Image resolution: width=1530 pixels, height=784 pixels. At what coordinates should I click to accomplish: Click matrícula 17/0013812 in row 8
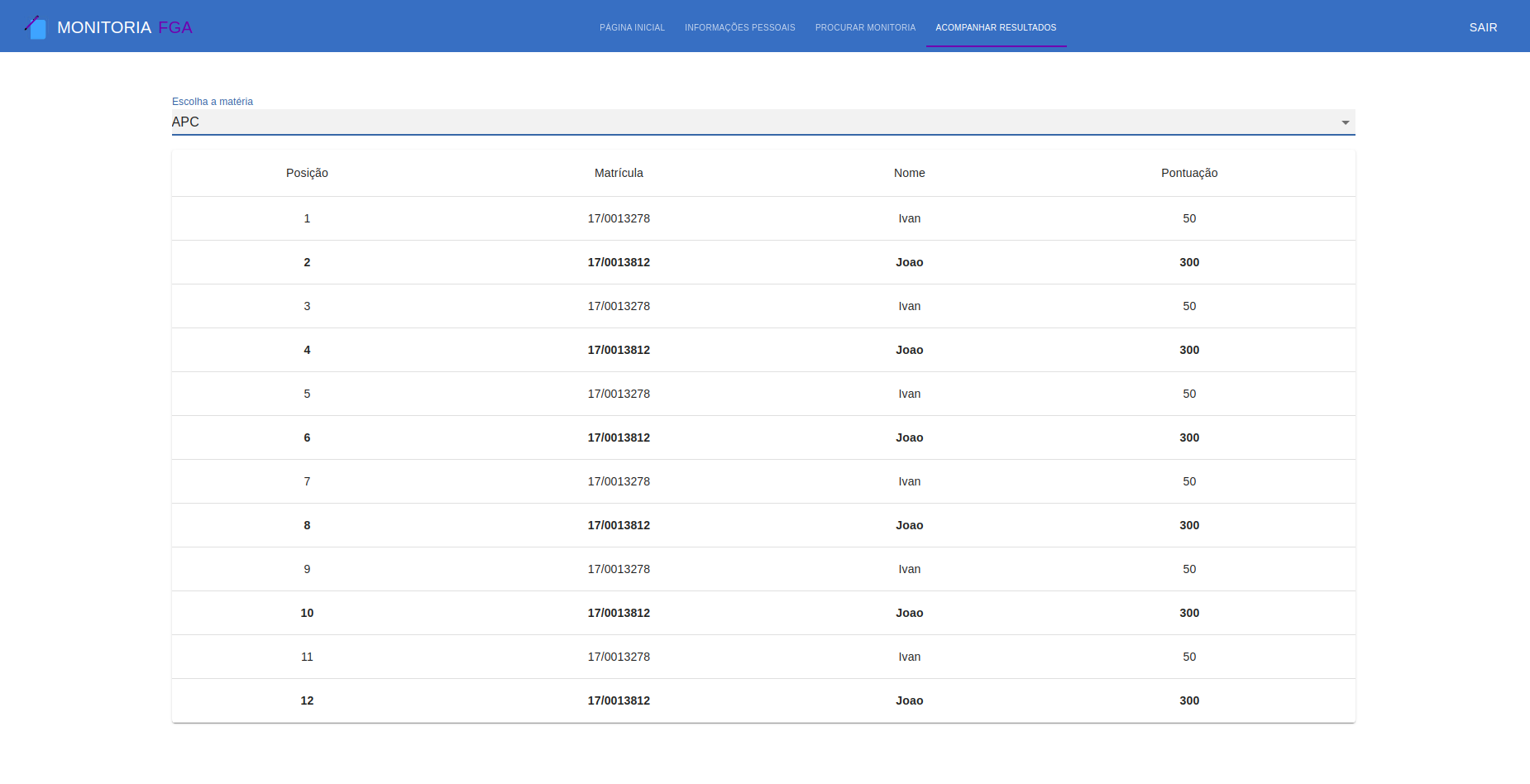[619, 525]
